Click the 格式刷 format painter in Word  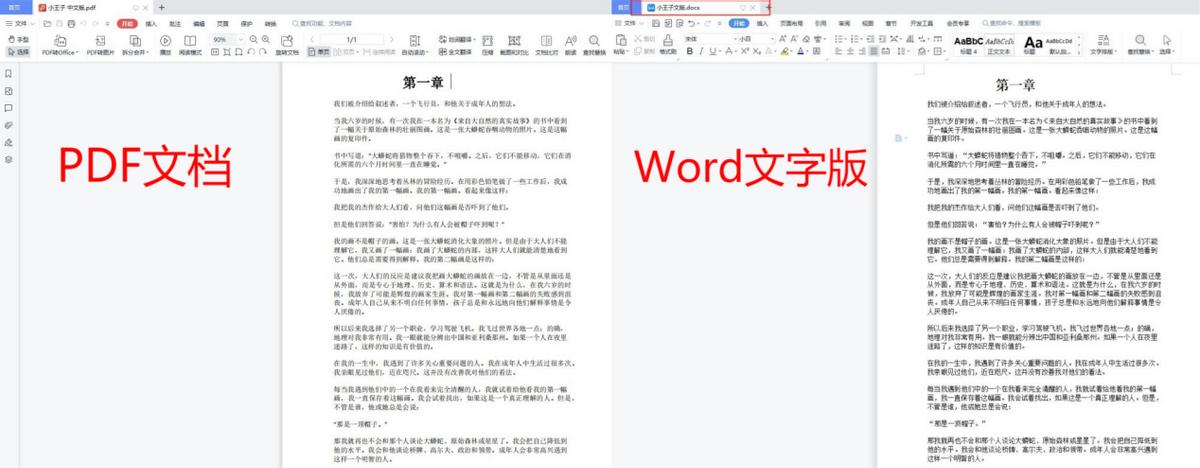[x=669, y=46]
